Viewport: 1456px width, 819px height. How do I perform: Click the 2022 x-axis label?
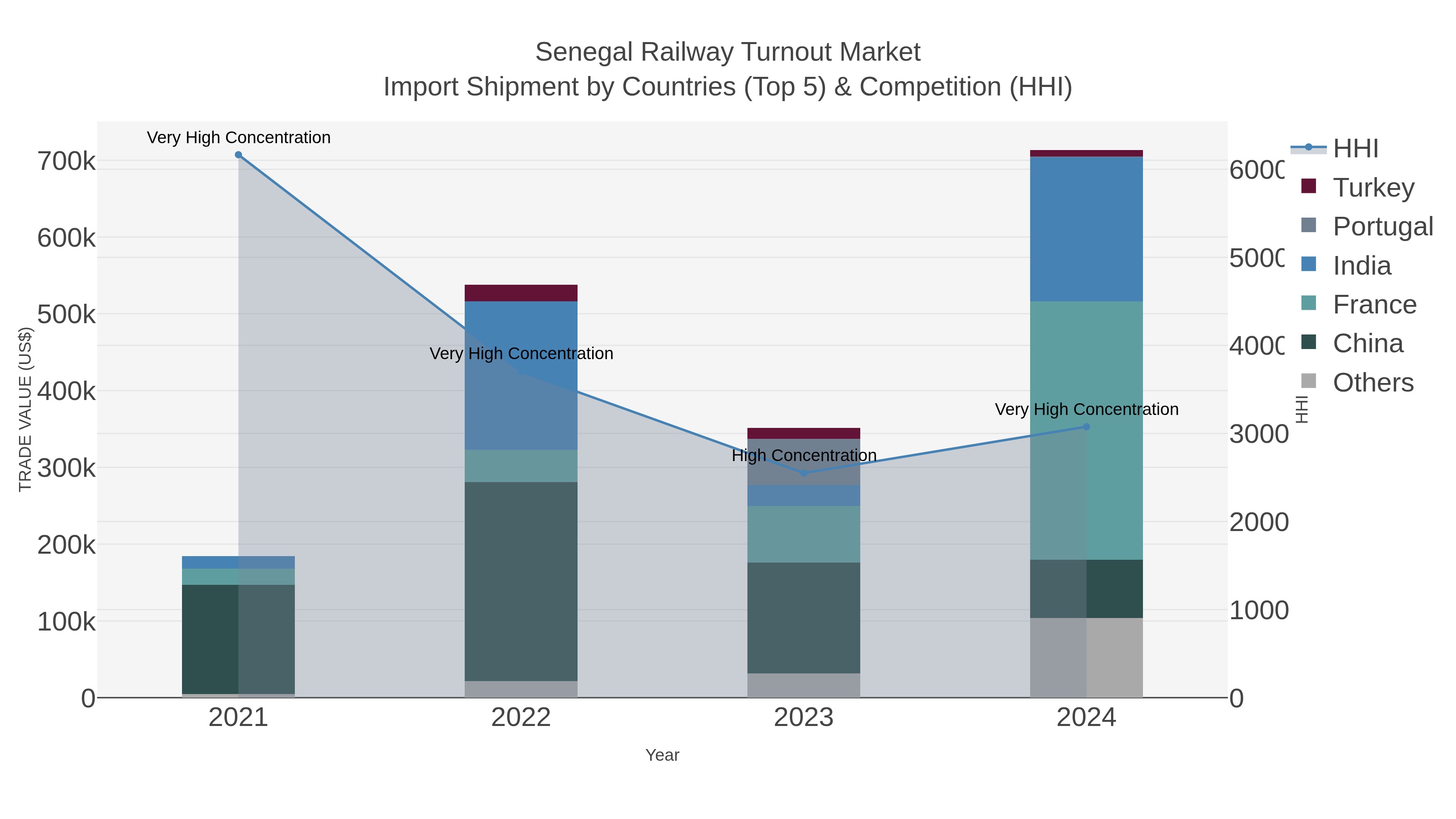(521, 718)
